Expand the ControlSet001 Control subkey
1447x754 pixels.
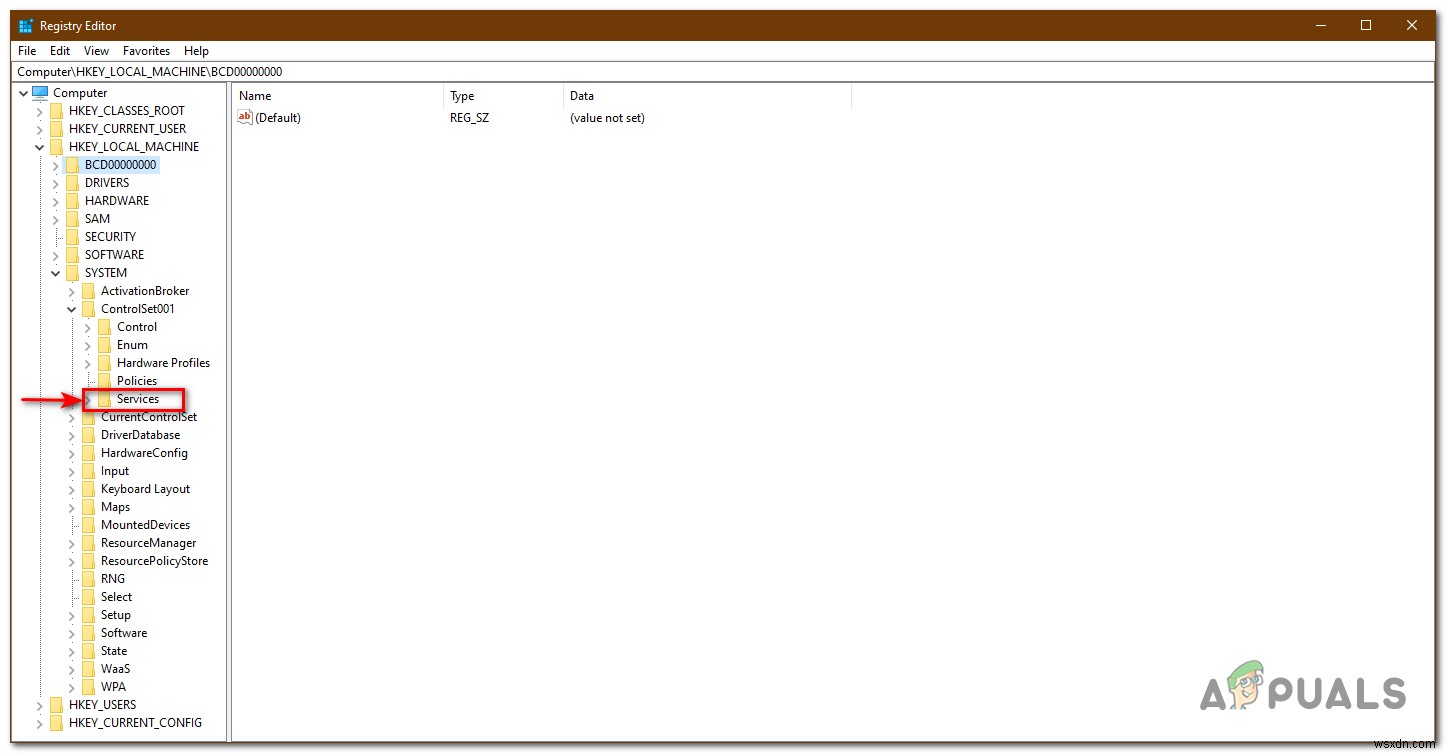pyautogui.click(x=87, y=326)
